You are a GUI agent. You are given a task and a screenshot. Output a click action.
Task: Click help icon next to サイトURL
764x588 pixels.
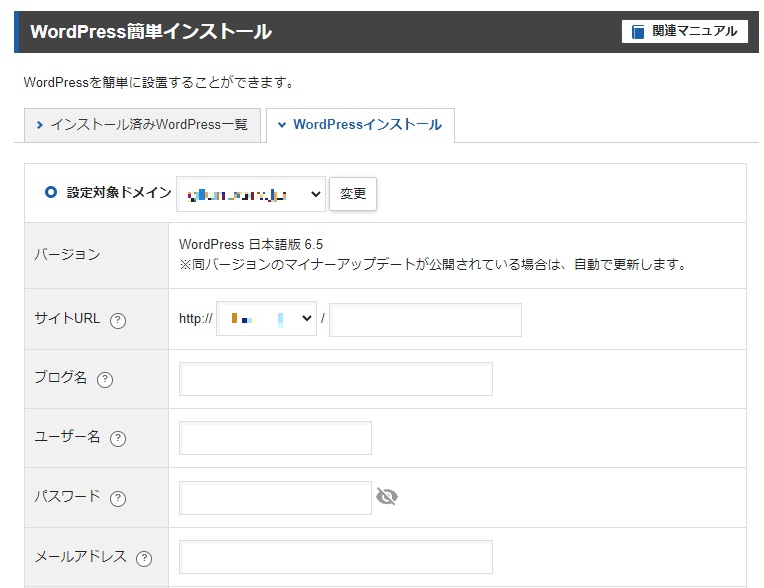[118, 321]
